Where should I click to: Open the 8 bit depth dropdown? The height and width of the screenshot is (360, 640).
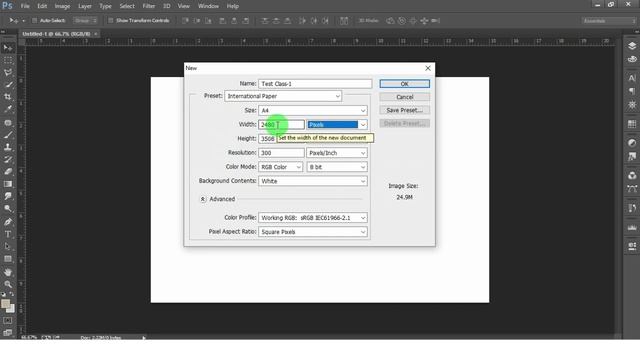[x=337, y=167]
